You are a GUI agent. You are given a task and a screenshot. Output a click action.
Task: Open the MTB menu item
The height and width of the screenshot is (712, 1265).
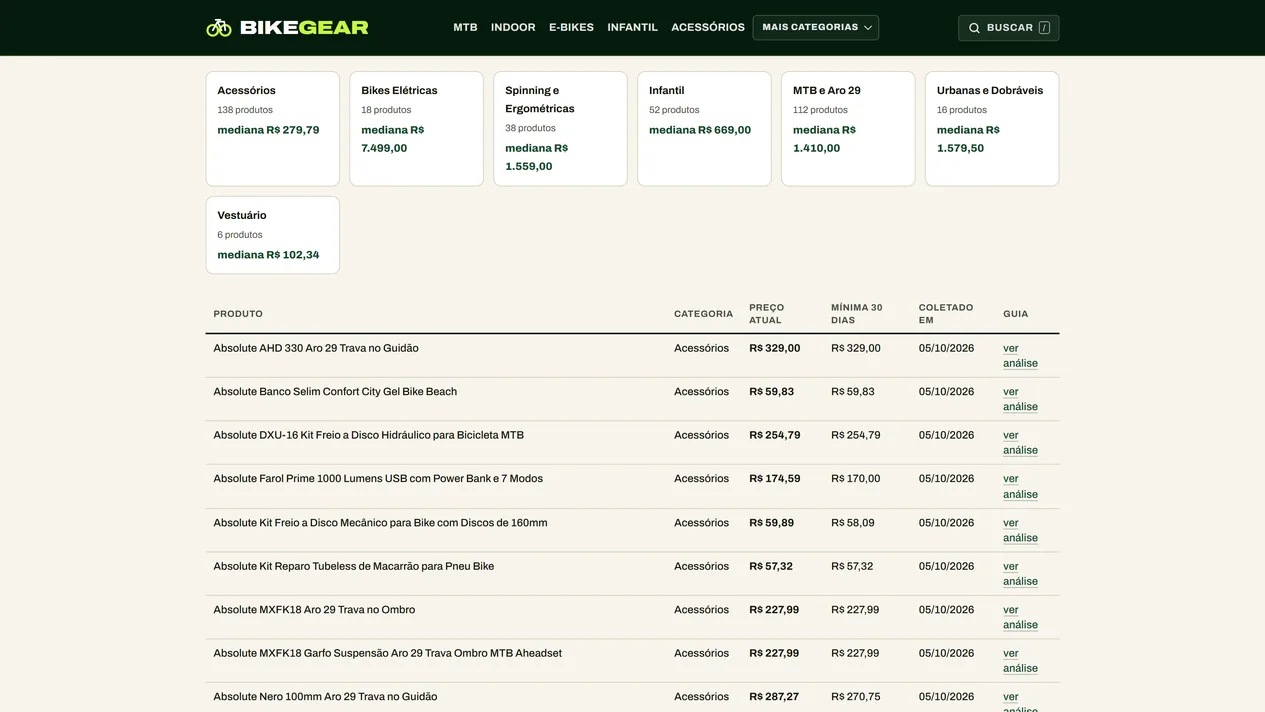pyautogui.click(x=465, y=28)
